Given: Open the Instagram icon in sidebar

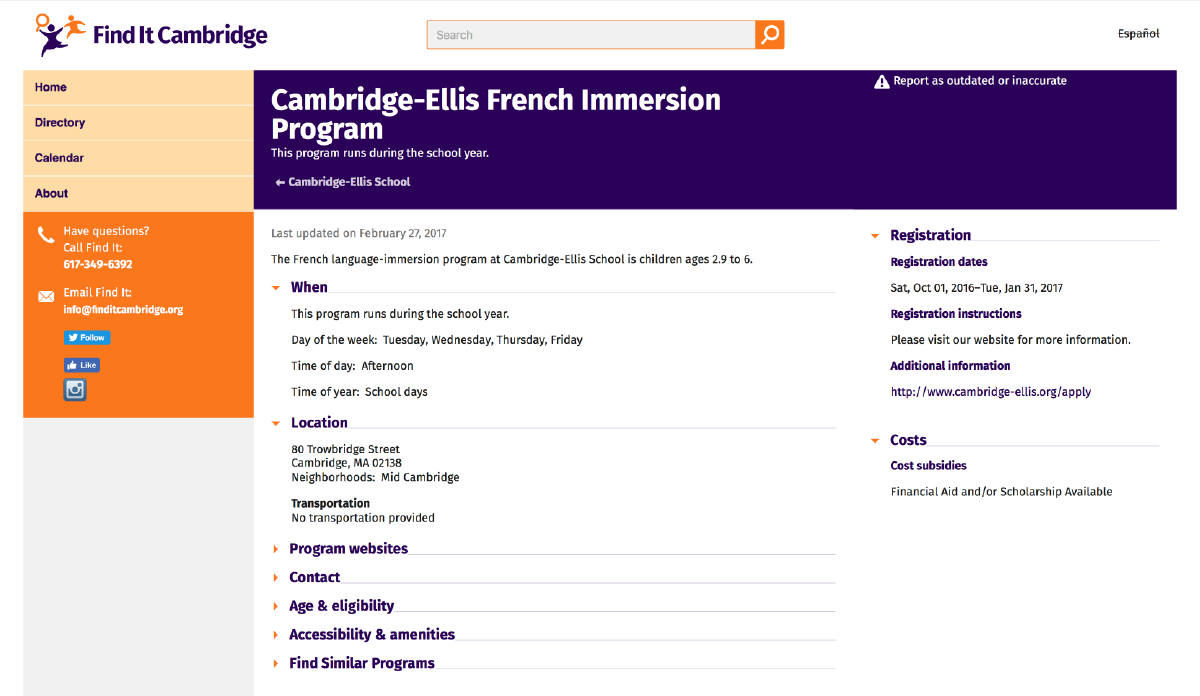Looking at the screenshot, I should coord(75,390).
